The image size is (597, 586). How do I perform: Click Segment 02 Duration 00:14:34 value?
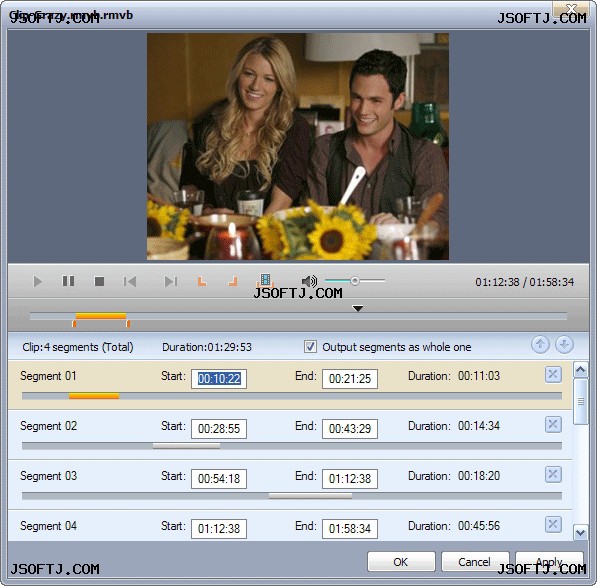(x=479, y=426)
